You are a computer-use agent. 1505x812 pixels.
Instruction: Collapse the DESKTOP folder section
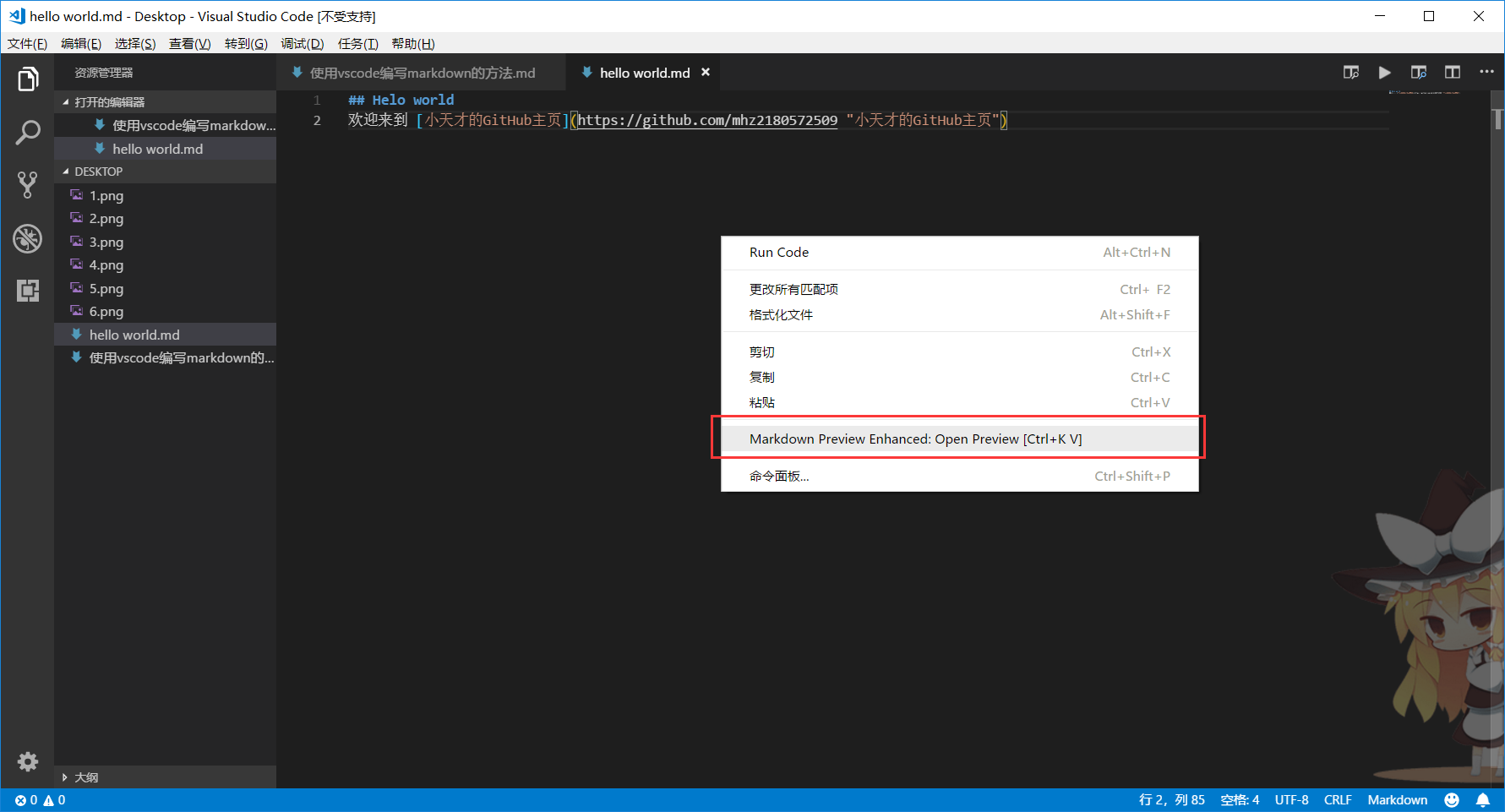point(66,172)
